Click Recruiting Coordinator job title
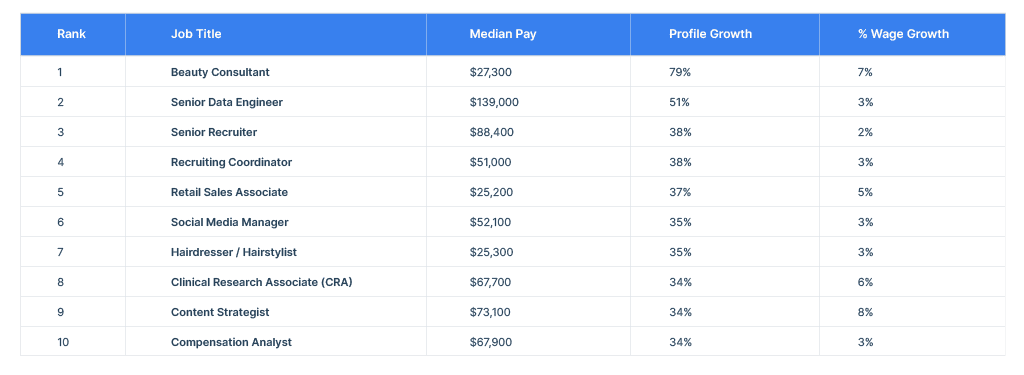Image resolution: width=1024 pixels, height=375 pixels. 231,162
